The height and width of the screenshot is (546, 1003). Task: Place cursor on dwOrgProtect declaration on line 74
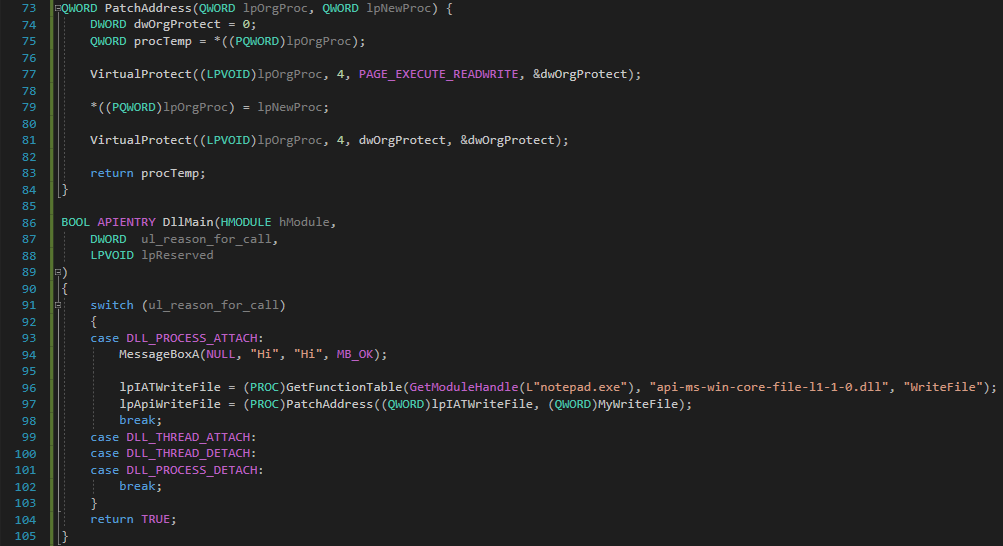pos(177,24)
